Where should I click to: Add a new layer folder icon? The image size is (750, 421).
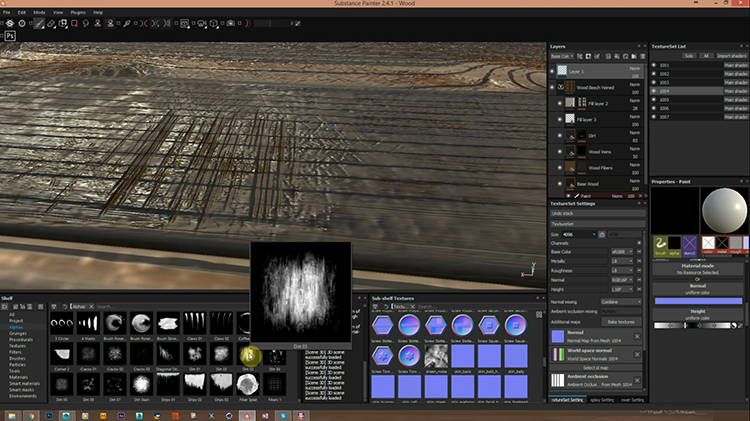(x=634, y=56)
